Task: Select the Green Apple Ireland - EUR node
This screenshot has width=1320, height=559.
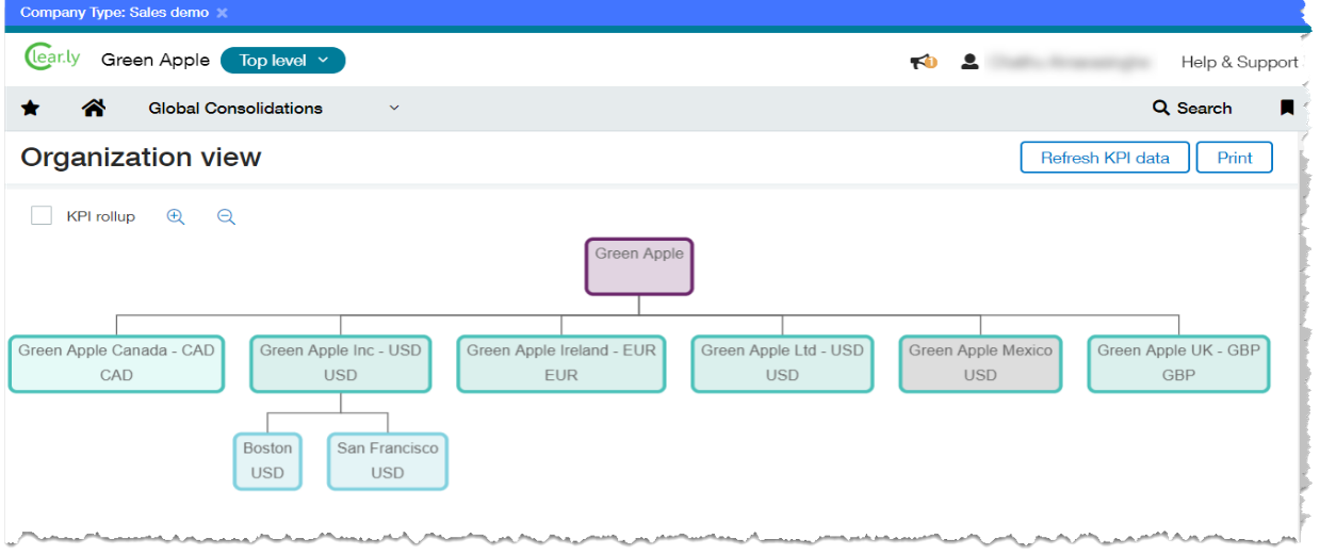Action: point(561,363)
